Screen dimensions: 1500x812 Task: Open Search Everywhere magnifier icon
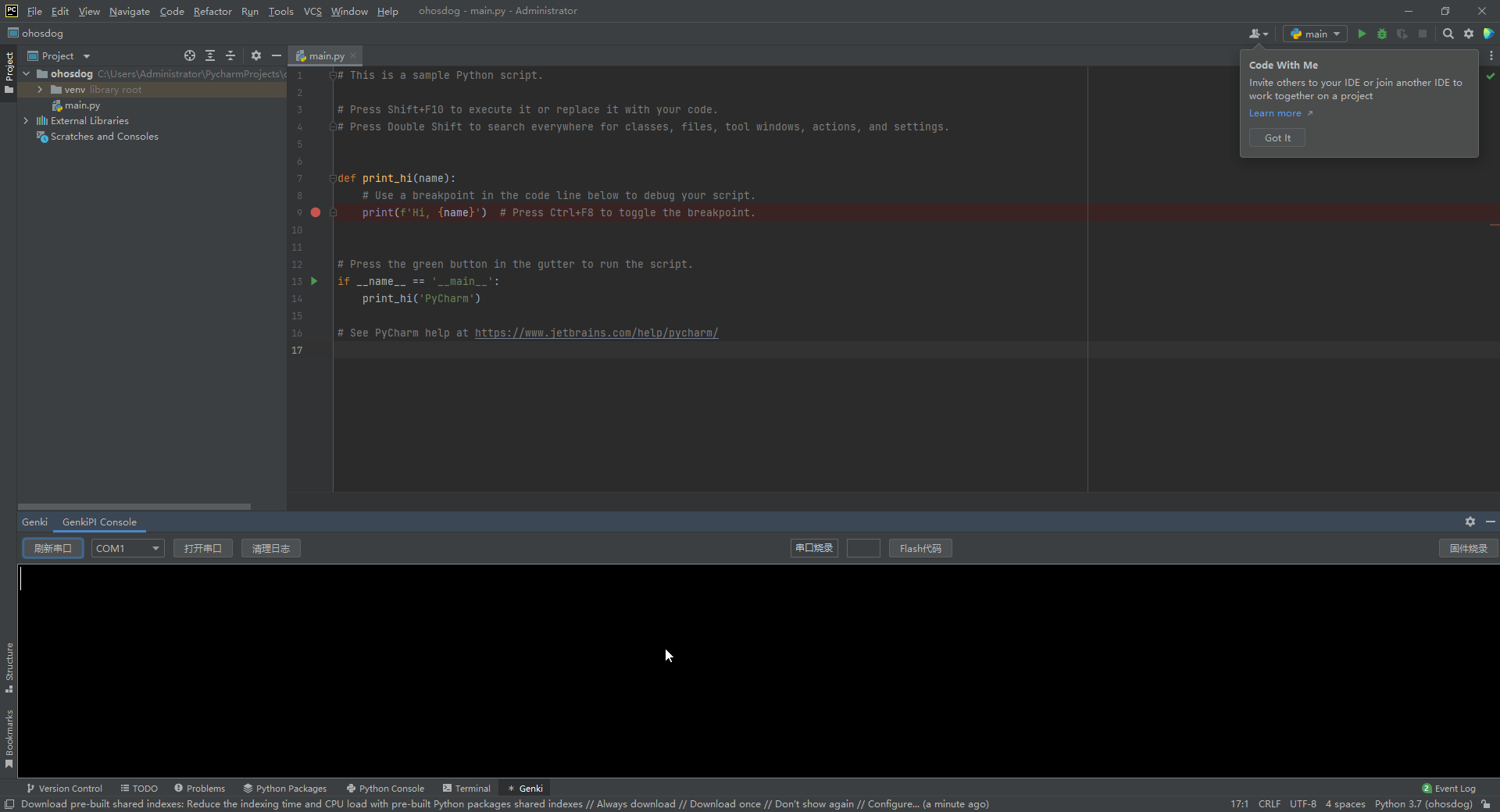click(x=1448, y=34)
